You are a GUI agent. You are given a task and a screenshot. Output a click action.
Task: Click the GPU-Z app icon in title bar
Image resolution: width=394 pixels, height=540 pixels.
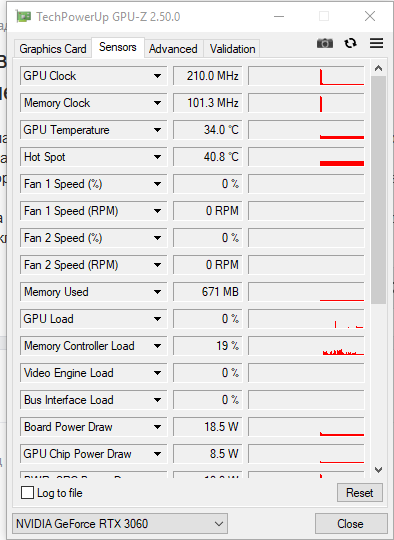click(x=23, y=17)
